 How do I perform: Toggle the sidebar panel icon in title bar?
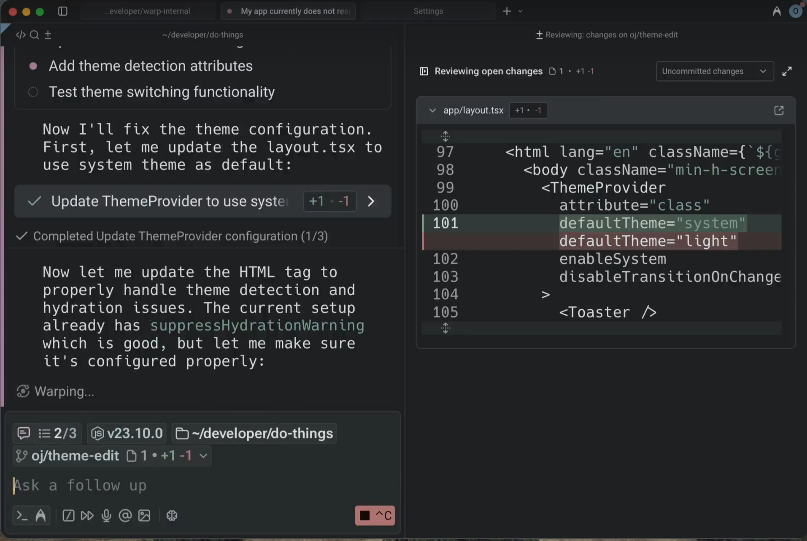[x=63, y=11]
